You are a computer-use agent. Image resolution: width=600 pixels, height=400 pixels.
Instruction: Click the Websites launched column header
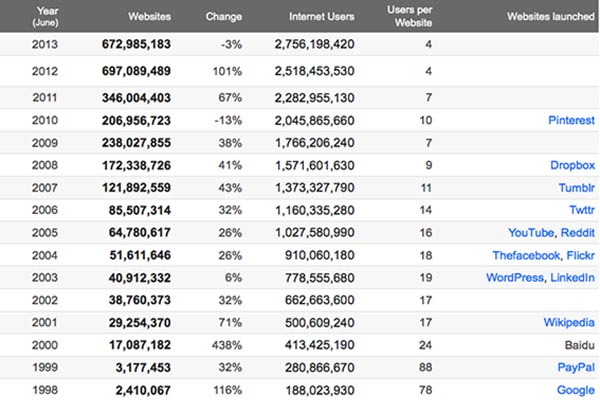[551, 16]
